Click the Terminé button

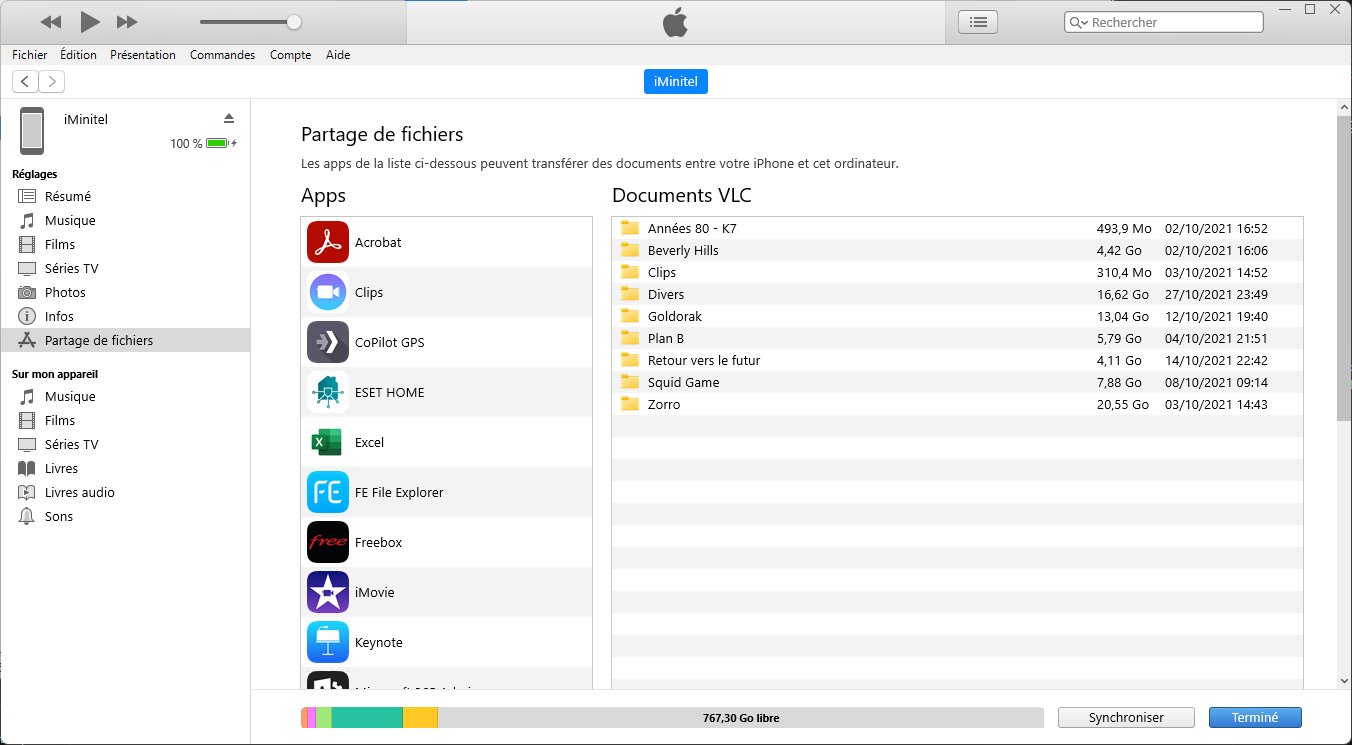coord(1255,718)
